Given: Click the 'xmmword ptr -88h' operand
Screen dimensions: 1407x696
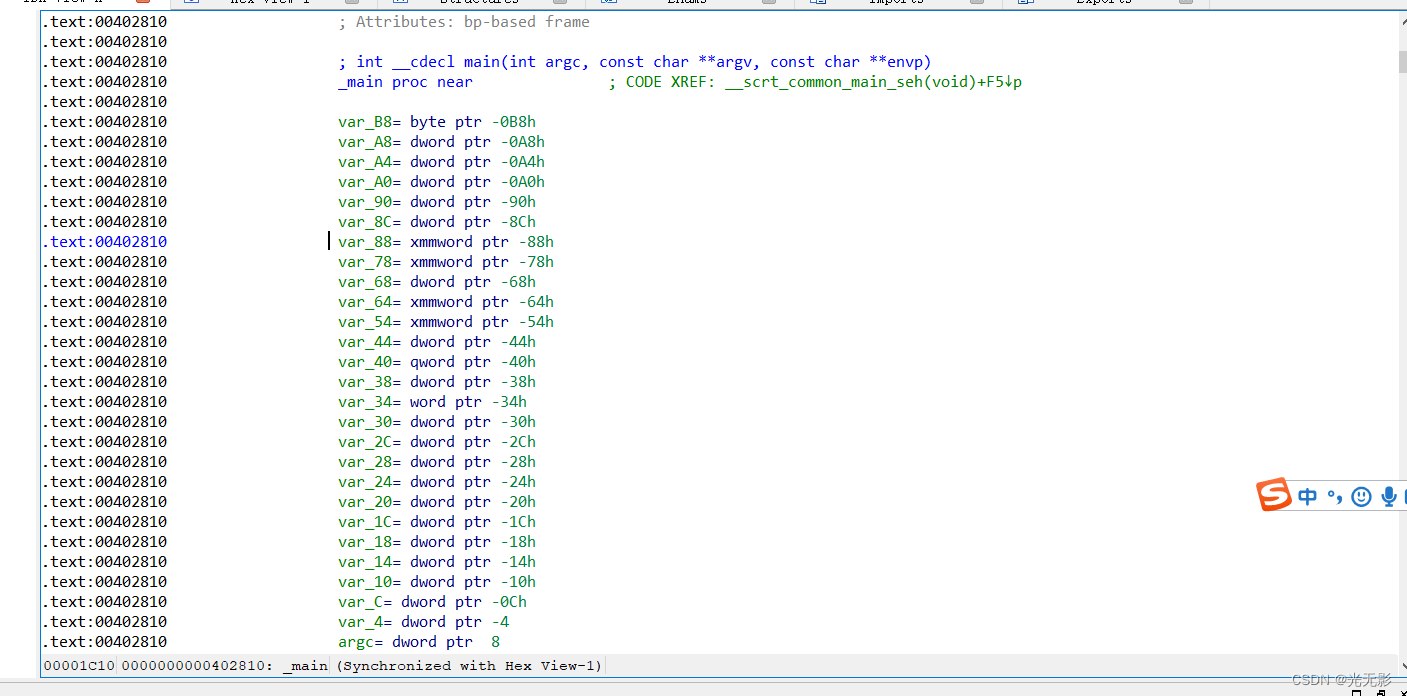Looking at the screenshot, I should [x=482, y=242].
